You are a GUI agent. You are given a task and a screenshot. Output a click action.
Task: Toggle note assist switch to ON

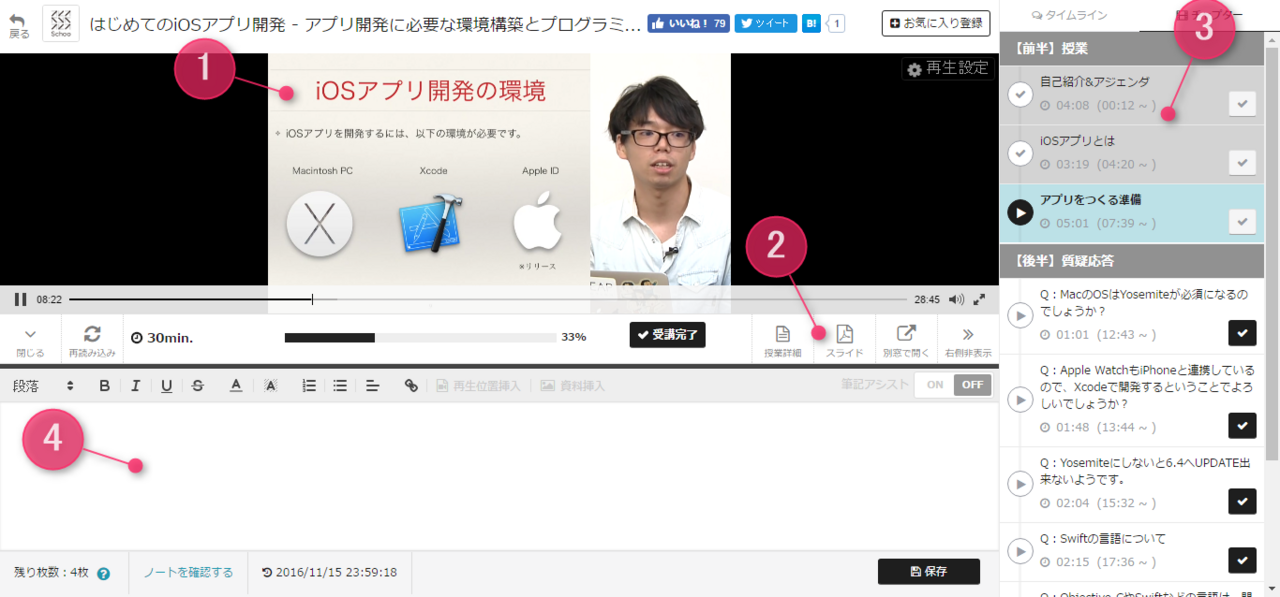(935, 385)
